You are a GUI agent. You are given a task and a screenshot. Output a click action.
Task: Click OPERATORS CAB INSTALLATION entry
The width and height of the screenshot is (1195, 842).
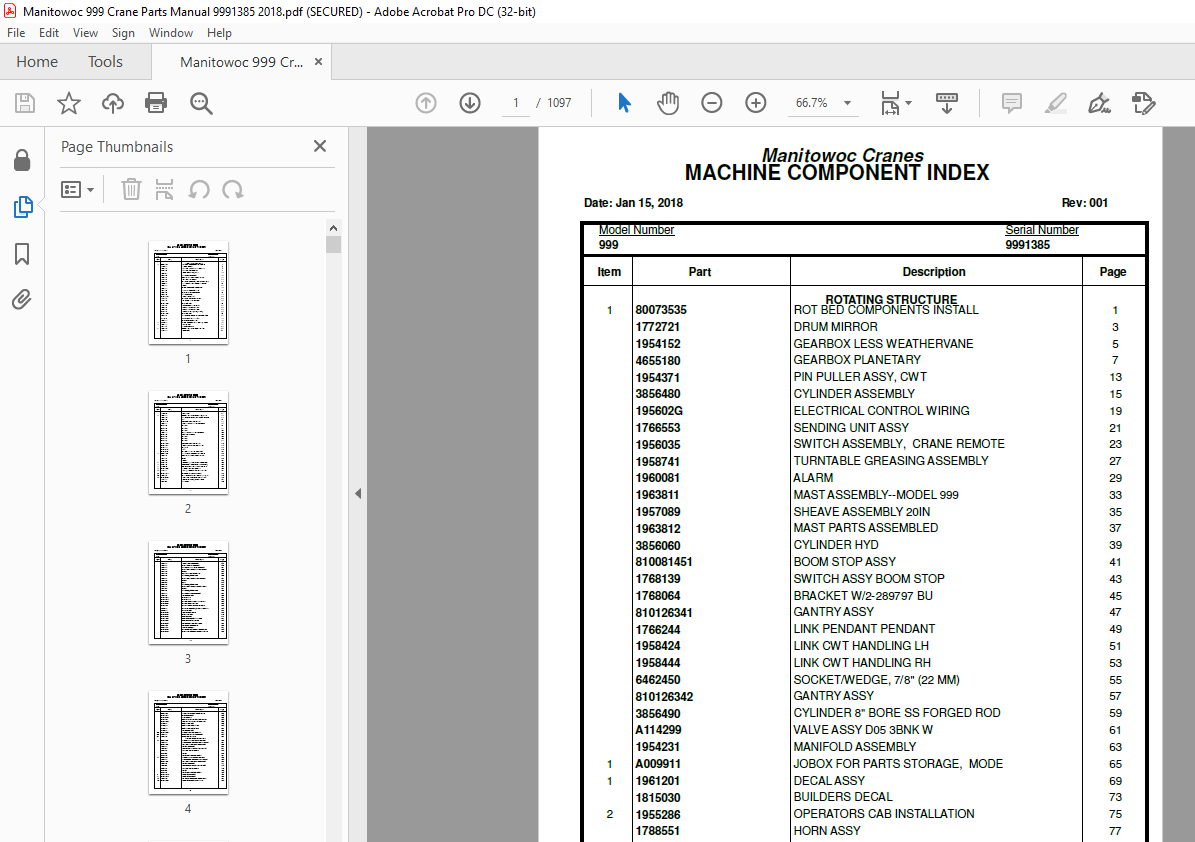point(884,814)
